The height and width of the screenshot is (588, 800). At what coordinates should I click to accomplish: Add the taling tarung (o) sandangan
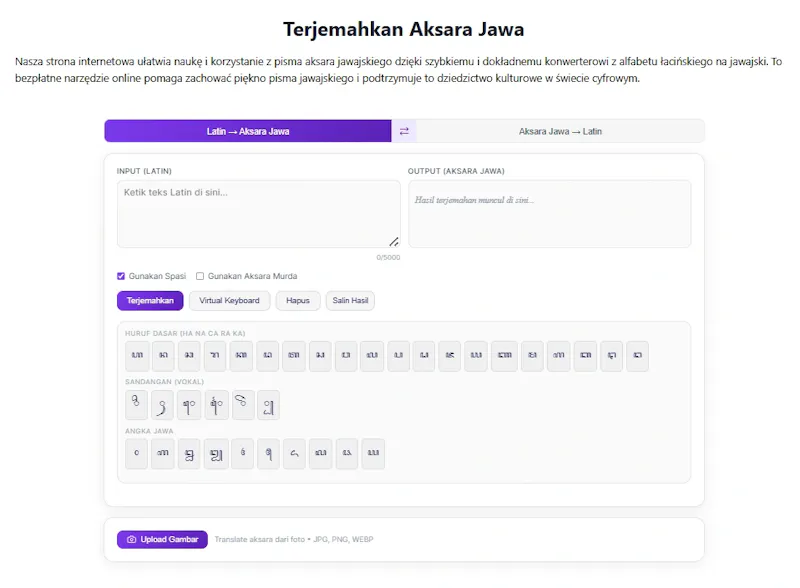click(x=216, y=405)
